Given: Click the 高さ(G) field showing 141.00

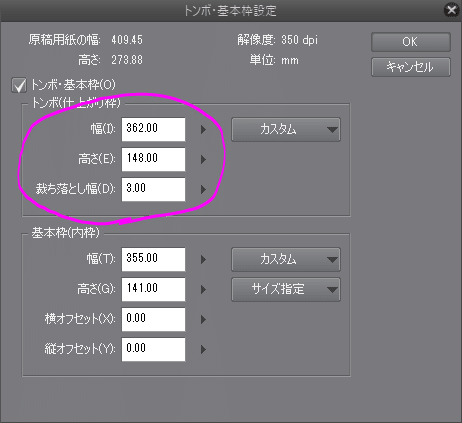Looking at the screenshot, I should (x=153, y=289).
